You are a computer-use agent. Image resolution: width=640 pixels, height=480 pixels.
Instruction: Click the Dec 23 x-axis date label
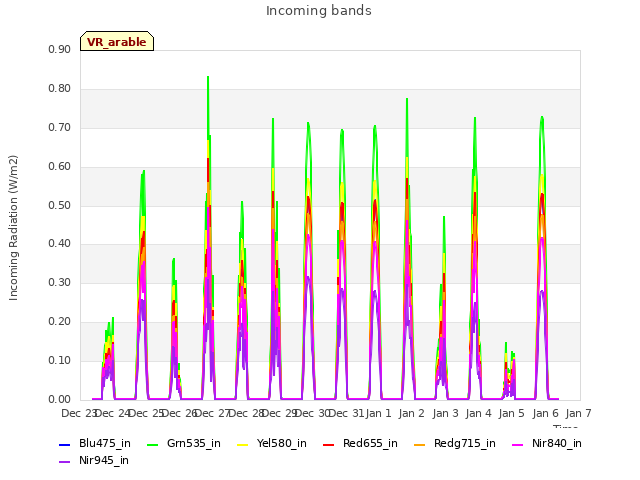pos(78,413)
